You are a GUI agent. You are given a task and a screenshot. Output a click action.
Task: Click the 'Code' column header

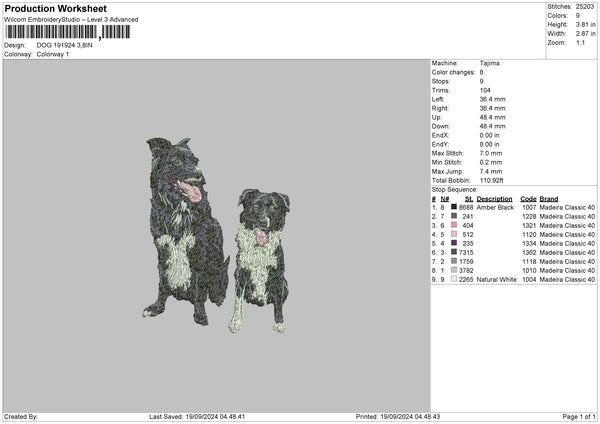tap(528, 199)
